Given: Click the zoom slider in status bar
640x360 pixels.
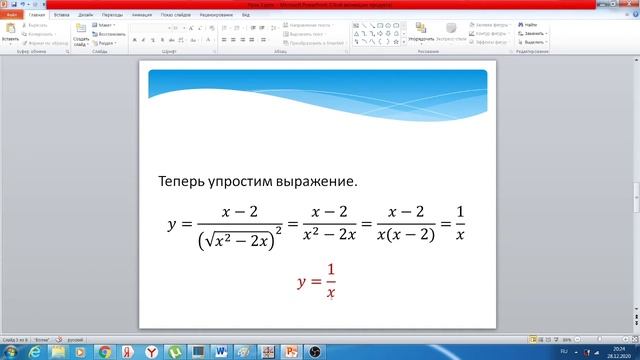Looking at the screenshot, I should (x=600, y=339).
